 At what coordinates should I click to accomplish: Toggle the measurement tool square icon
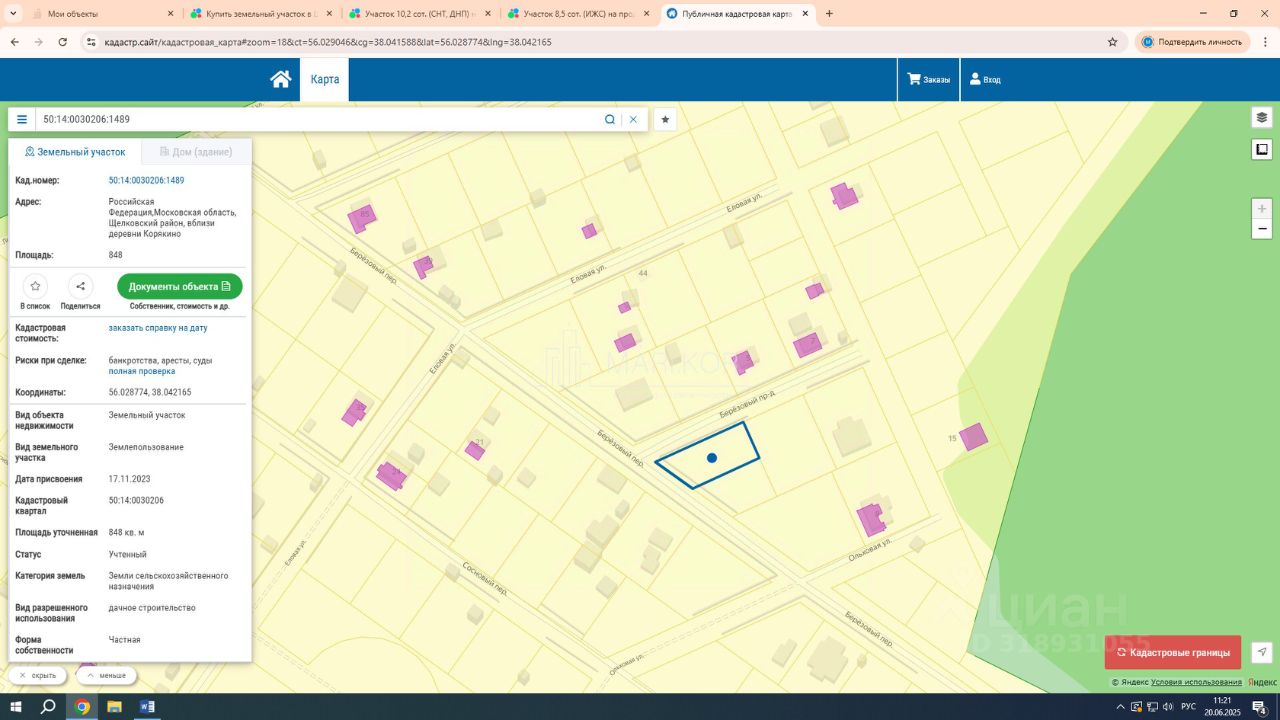click(1262, 150)
